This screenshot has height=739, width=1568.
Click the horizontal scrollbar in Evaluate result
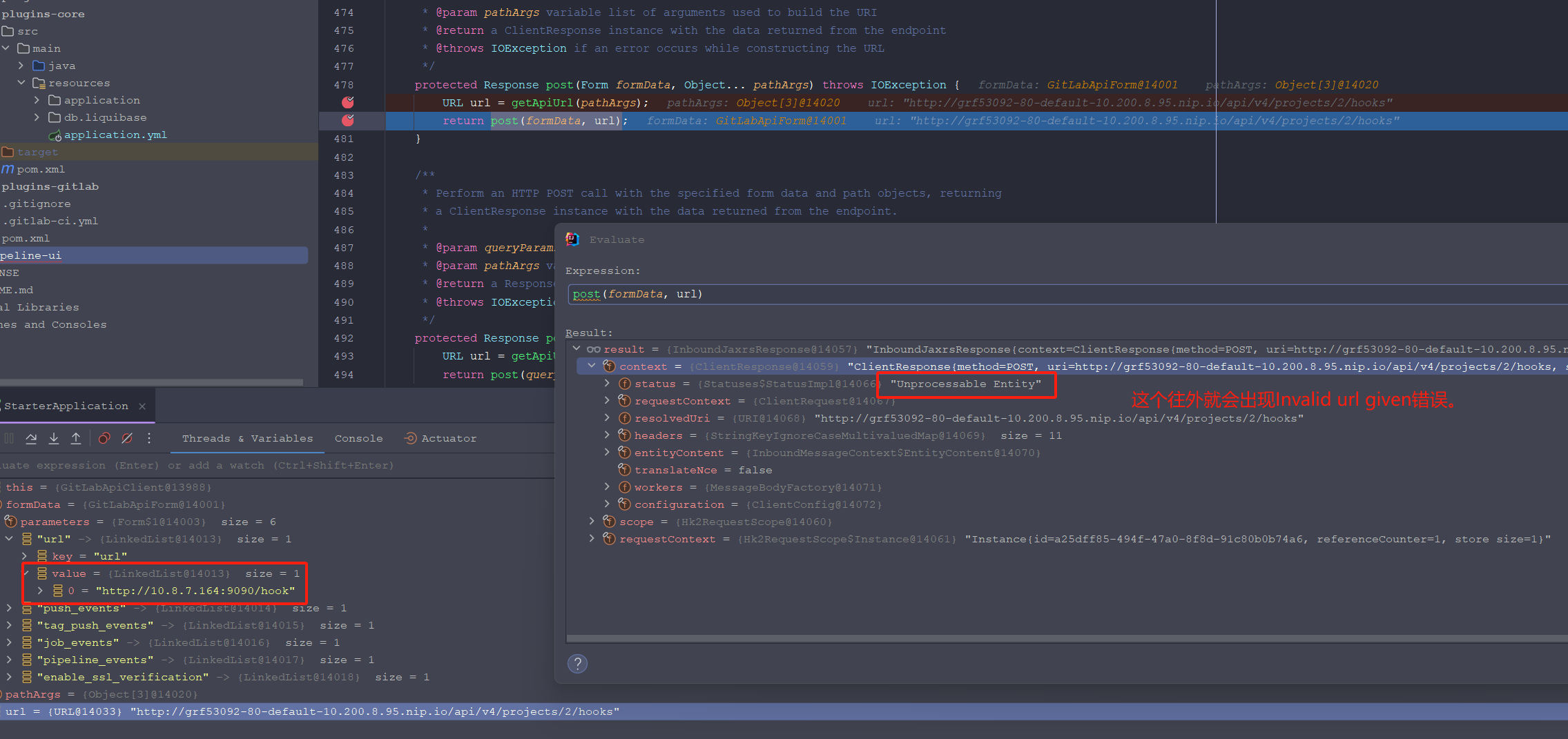(x=1067, y=639)
